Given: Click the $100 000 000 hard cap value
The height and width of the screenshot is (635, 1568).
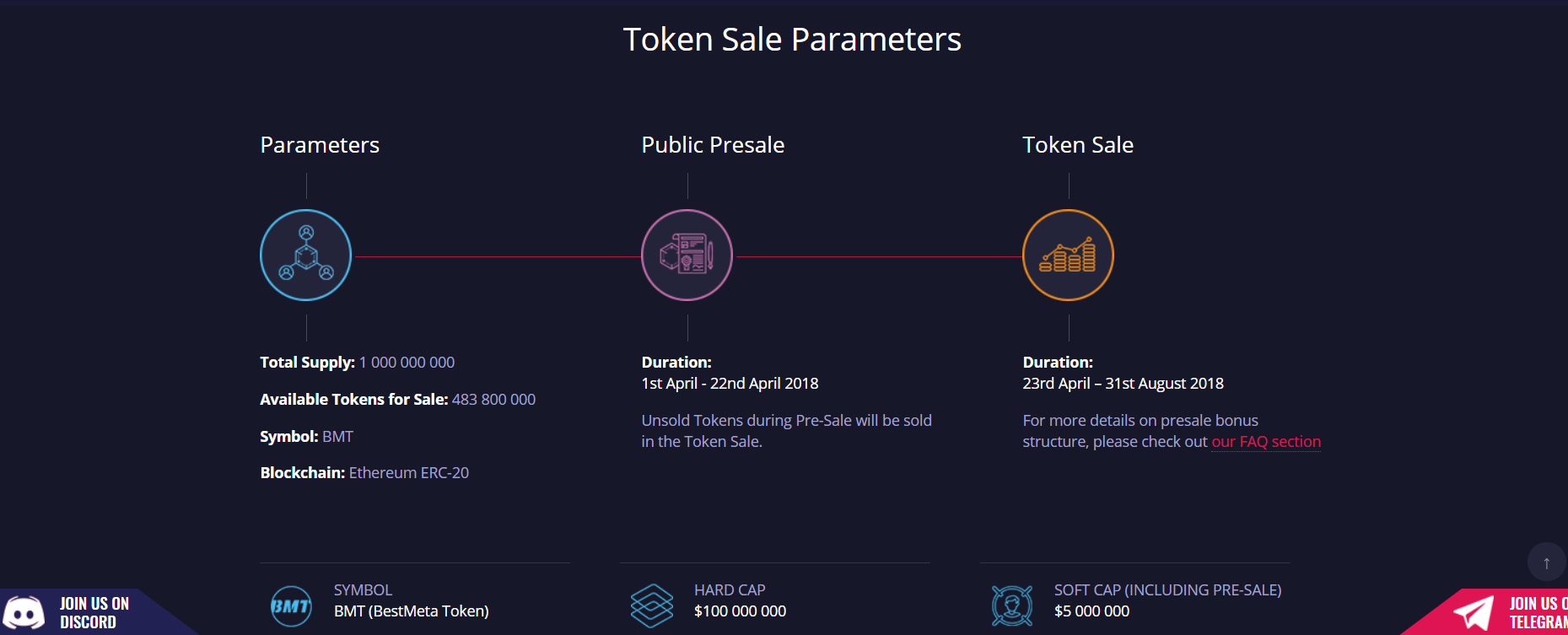Looking at the screenshot, I should point(740,611).
